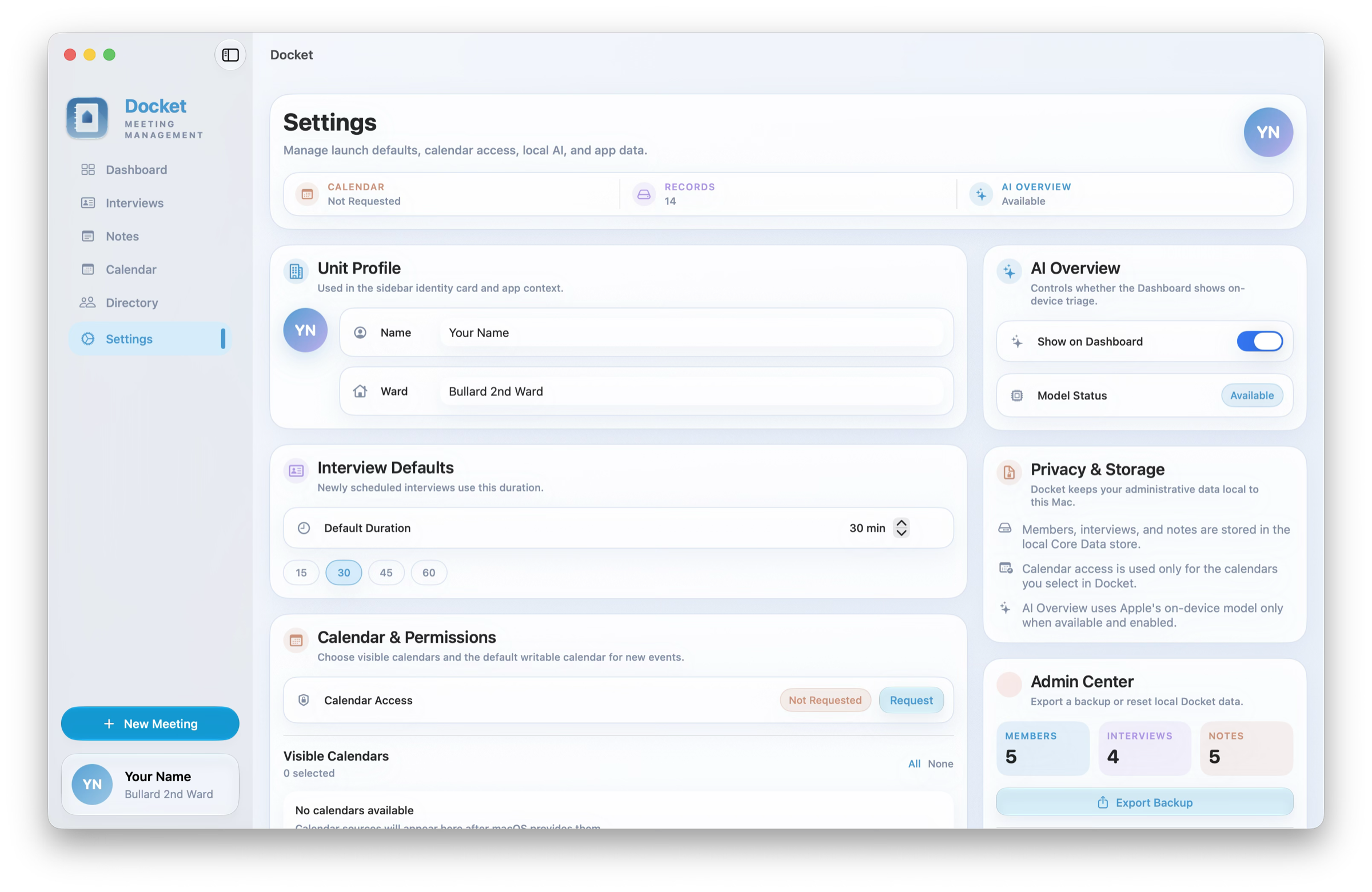Click the Records value '14'
The height and width of the screenshot is (892, 1372).
pos(670,201)
